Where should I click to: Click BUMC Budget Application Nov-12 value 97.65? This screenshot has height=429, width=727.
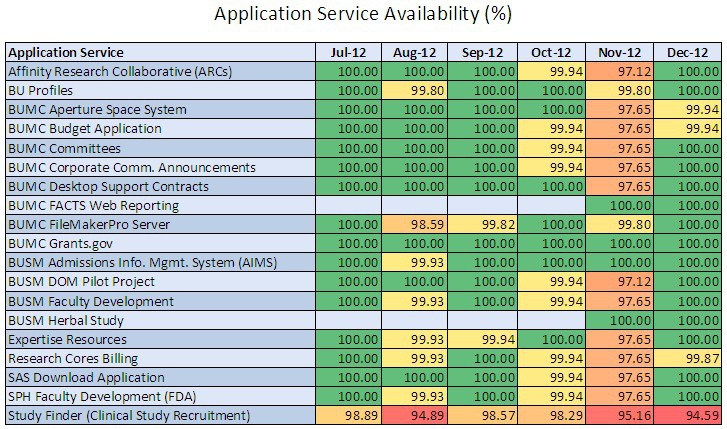619,128
